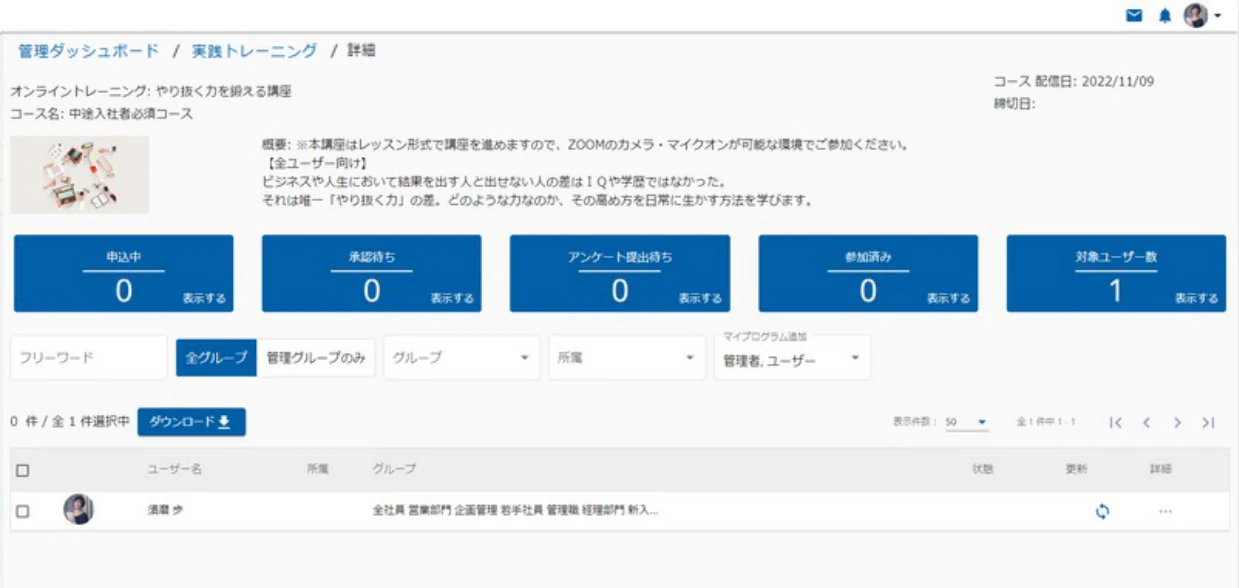This screenshot has width=1239, height=588.
Task: Focus the フリーワード search field
Action: point(89,357)
